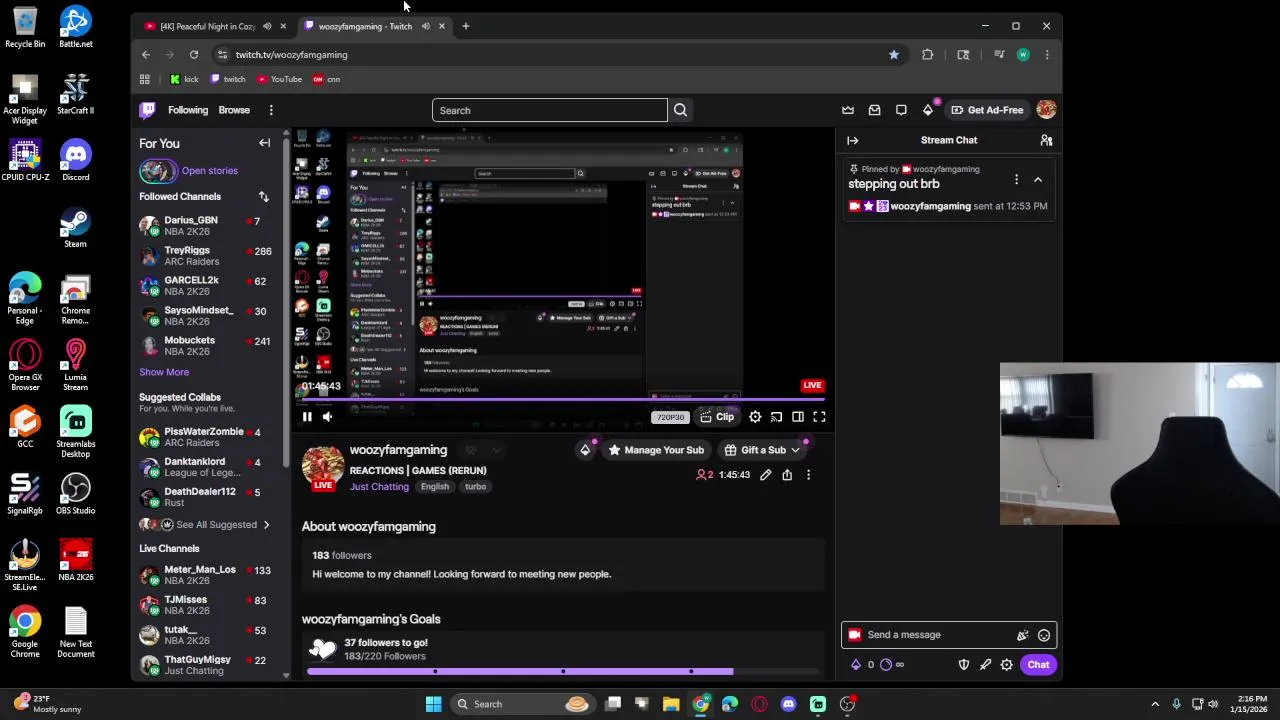Select Following in Twitch navigation

[x=188, y=110]
